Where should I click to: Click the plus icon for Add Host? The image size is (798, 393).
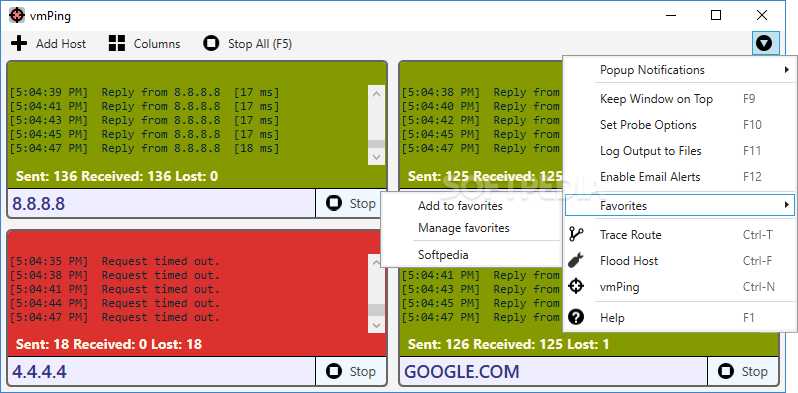coord(19,44)
